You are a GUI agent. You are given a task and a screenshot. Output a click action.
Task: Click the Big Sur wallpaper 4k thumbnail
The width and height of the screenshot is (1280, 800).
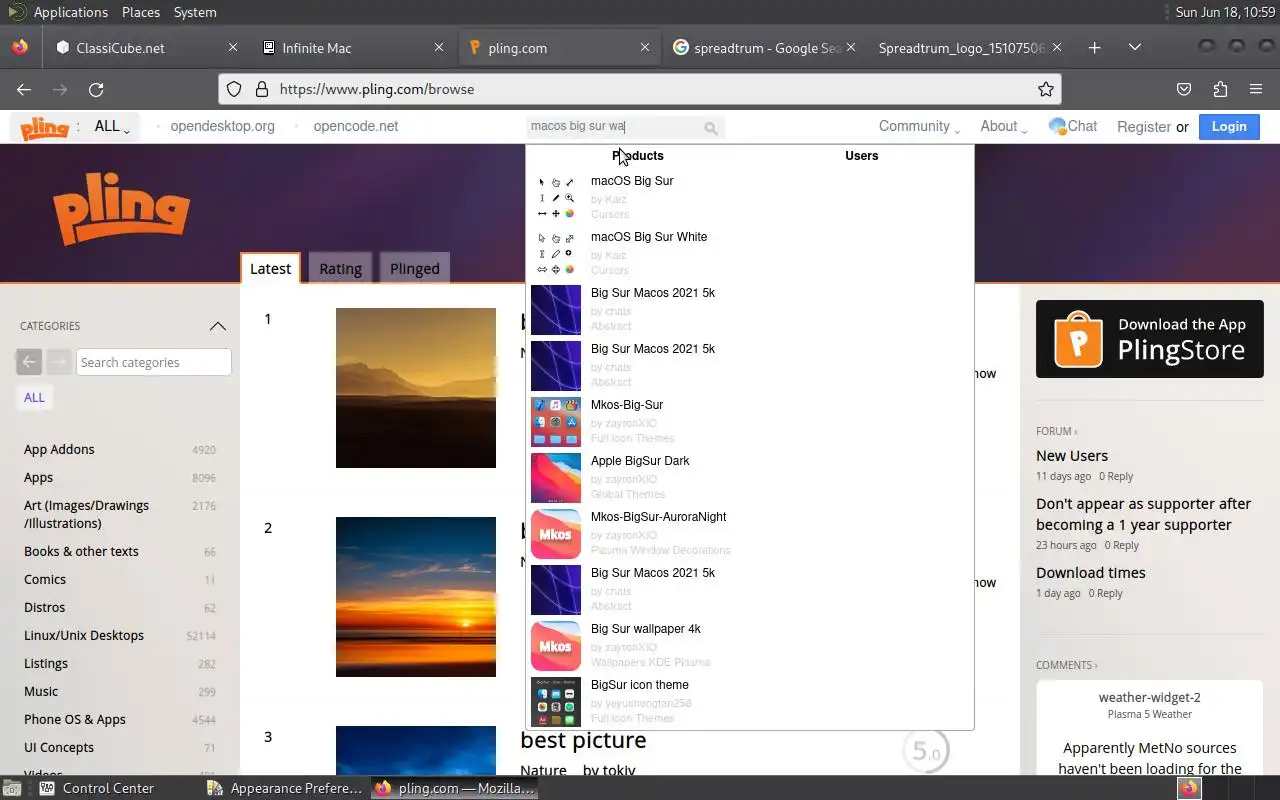click(x=556, y=646)
